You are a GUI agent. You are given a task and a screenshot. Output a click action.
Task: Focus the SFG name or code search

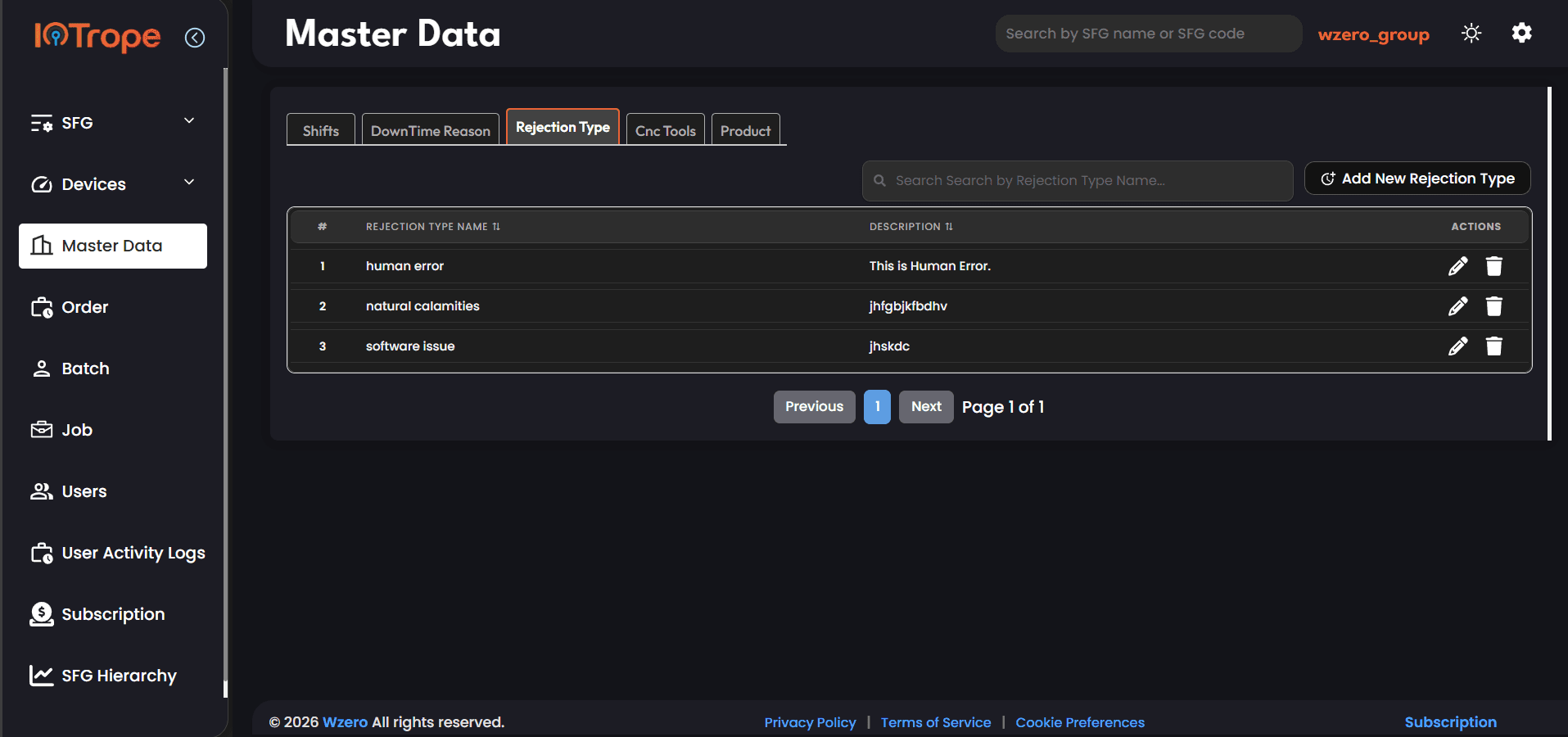pos(1149,34)
